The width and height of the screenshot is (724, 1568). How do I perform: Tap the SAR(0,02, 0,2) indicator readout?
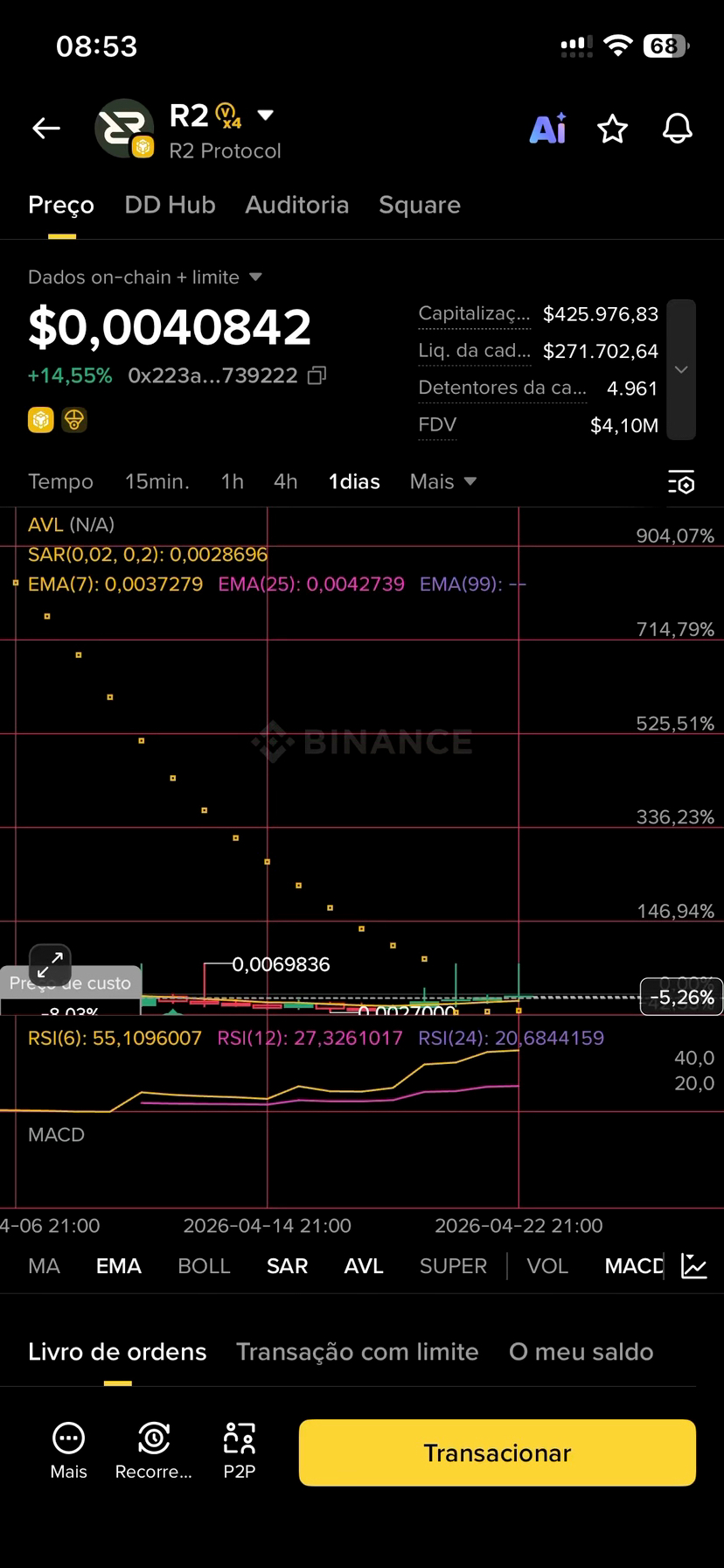click(148, 554)
